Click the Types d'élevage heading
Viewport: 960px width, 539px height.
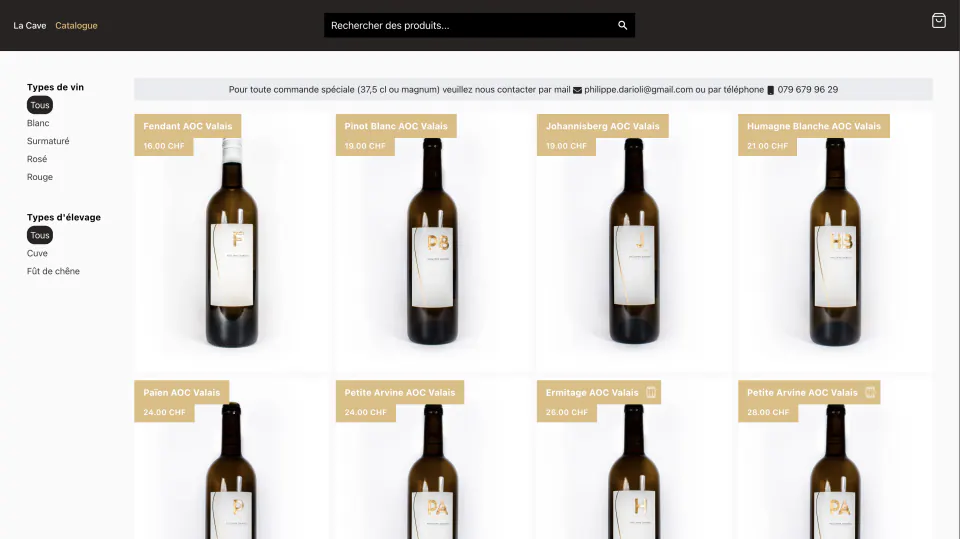[x=64, y=217]
